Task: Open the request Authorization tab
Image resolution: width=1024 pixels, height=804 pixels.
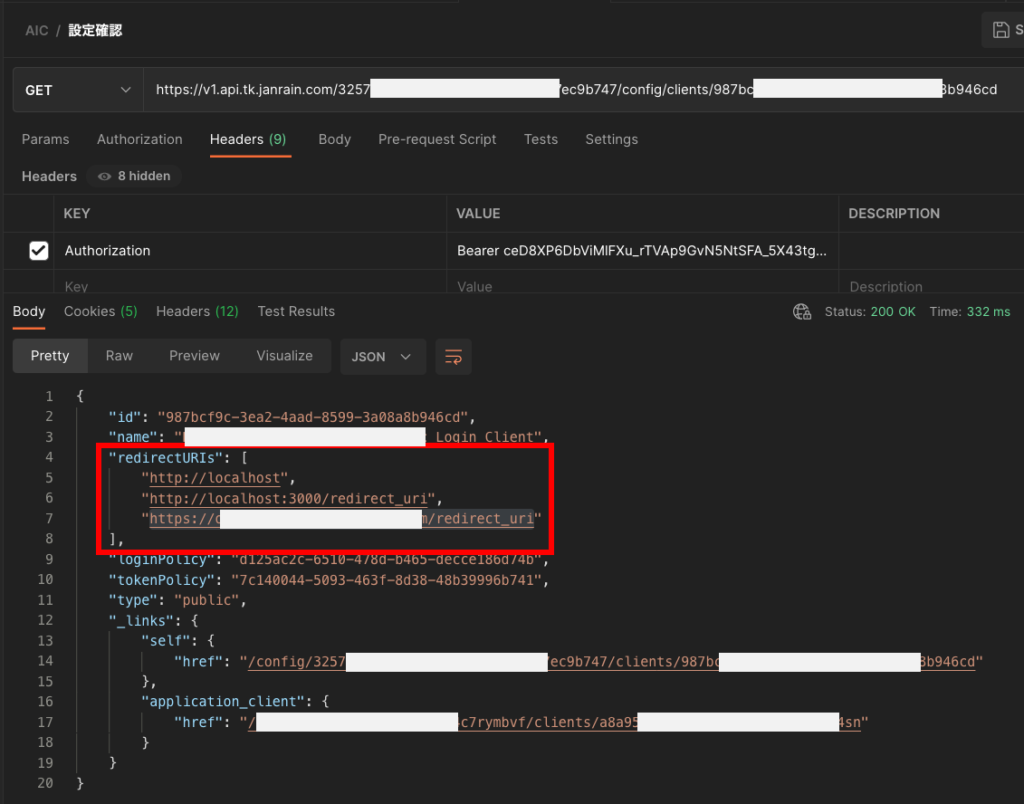Action: [x=139, y=139]
